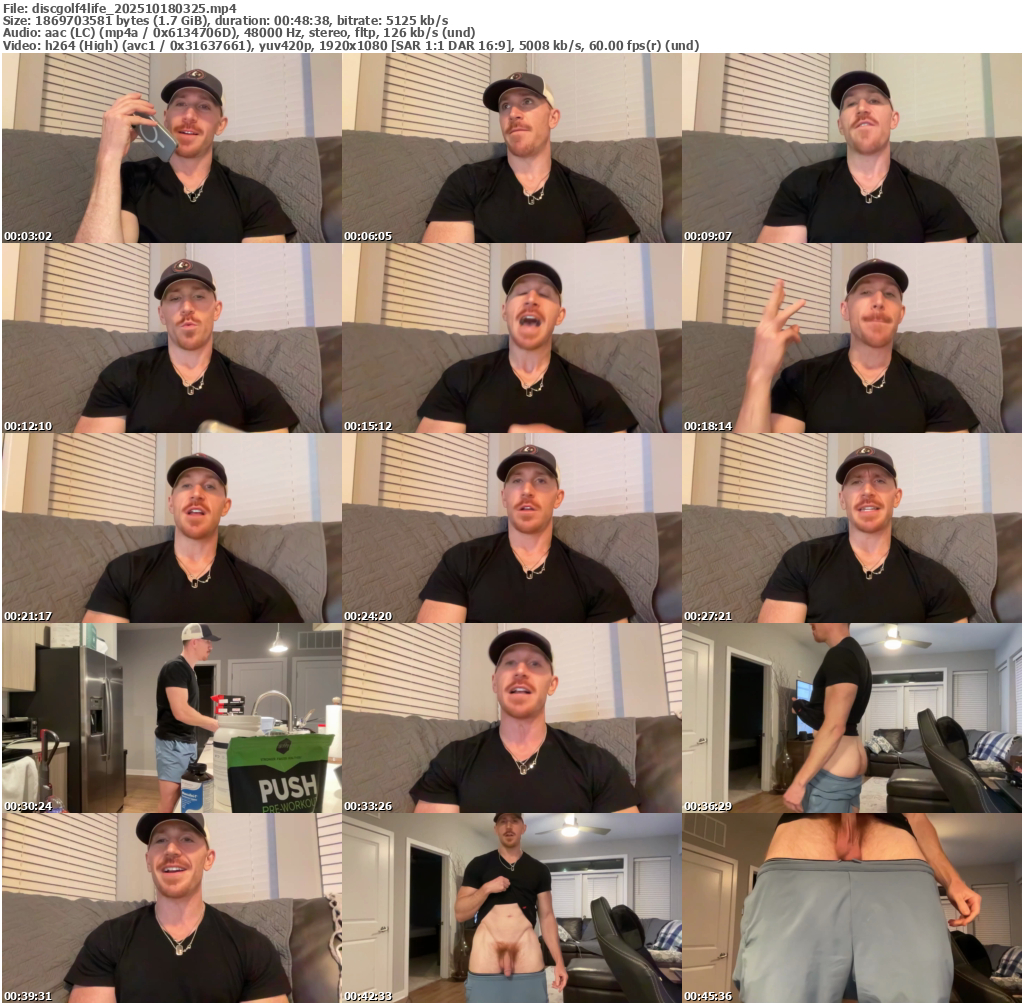Image resolution: width=1024 pixels, height=1003 pixels.
Task: Click the thumbnail at 00:21:17
Action: (171, 528)
